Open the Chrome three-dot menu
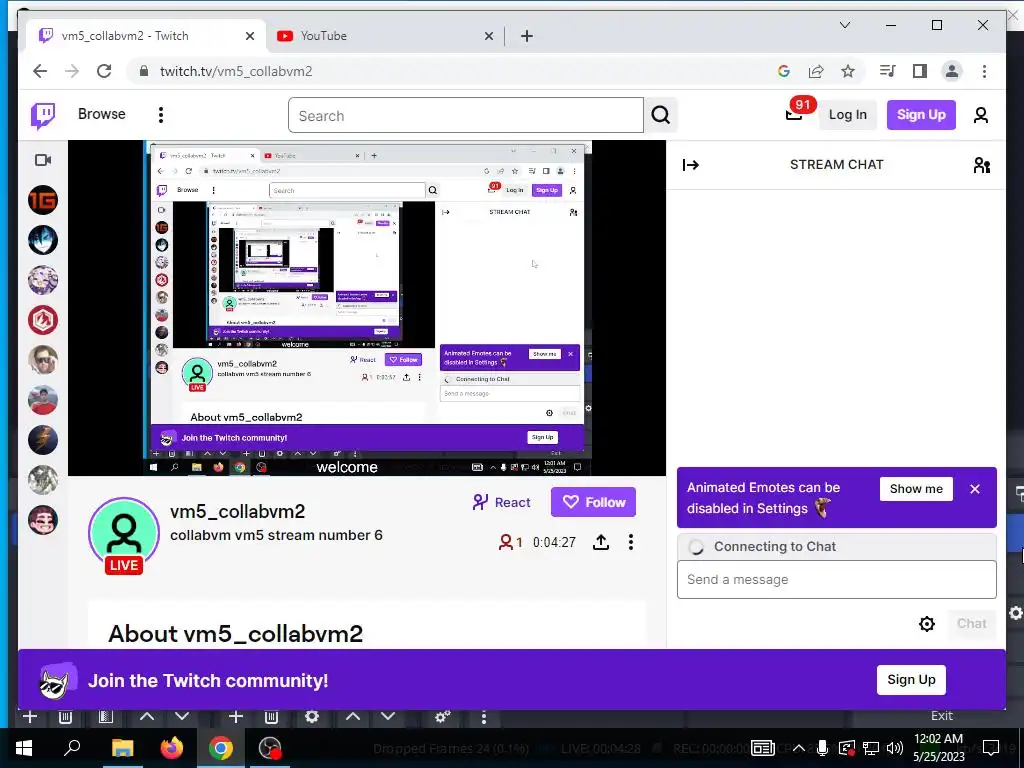This screenshot has height=768, width=1024. pos(984,71)
